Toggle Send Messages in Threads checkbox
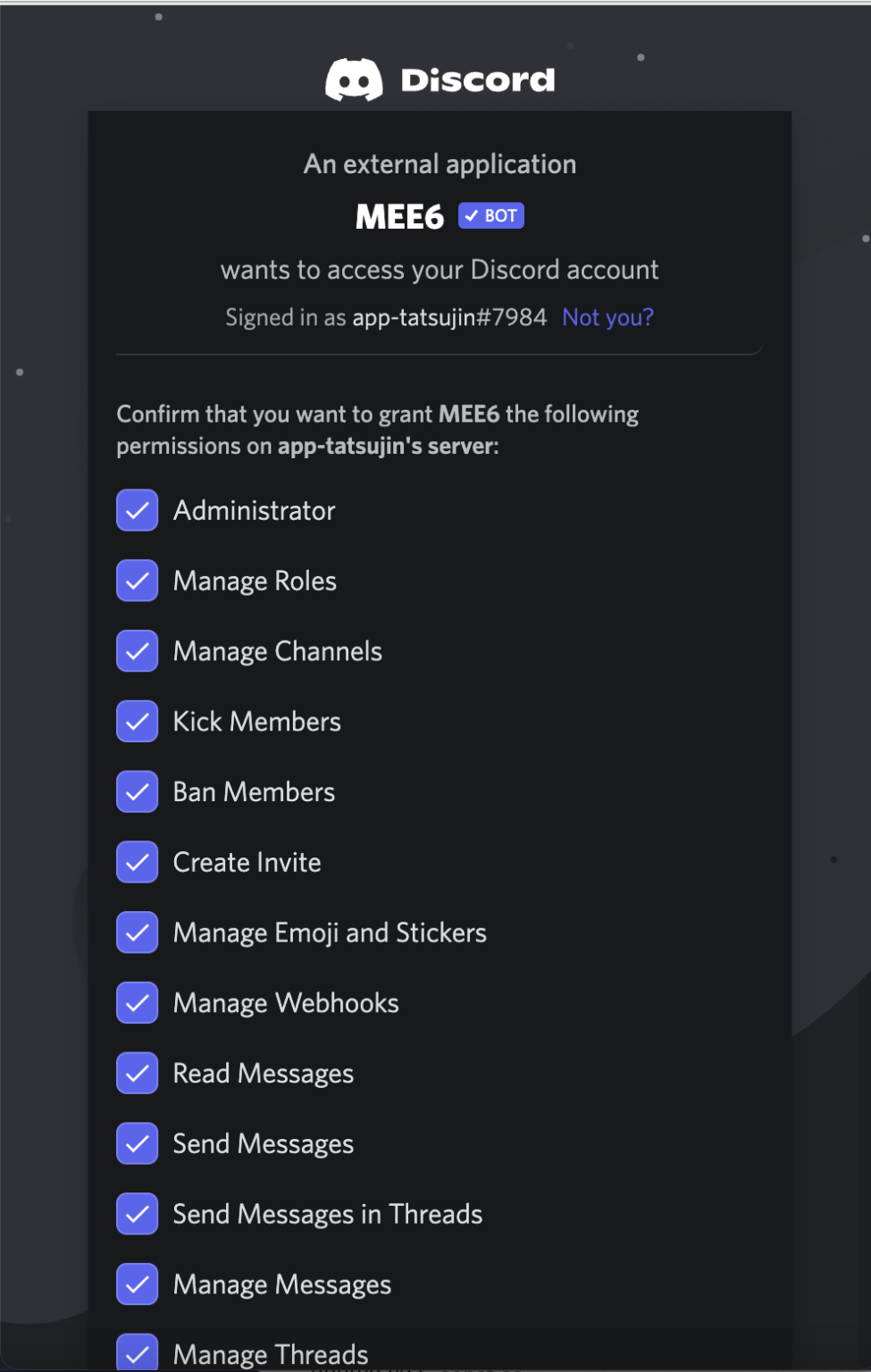The width and height of the screenshot is (871, 1372). coord(138,1214)
